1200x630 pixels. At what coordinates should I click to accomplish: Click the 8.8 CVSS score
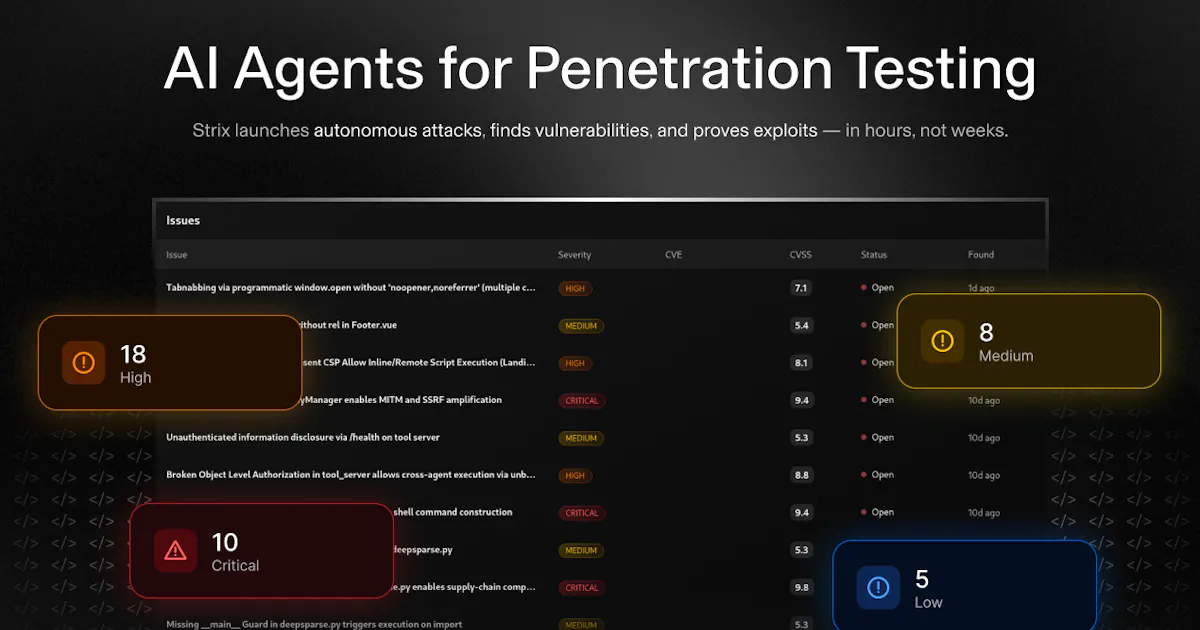pos(801,475)
